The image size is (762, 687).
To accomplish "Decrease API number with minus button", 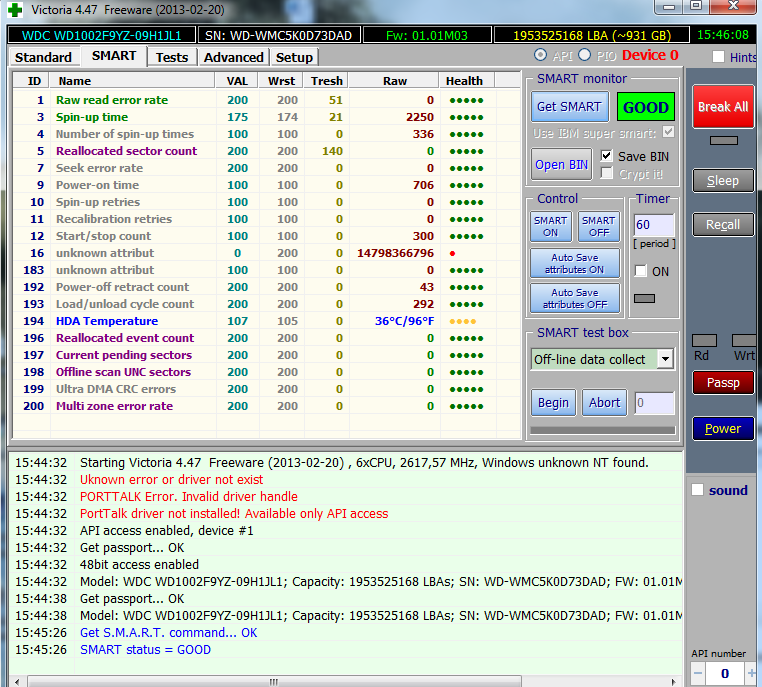I will (698, 674).
